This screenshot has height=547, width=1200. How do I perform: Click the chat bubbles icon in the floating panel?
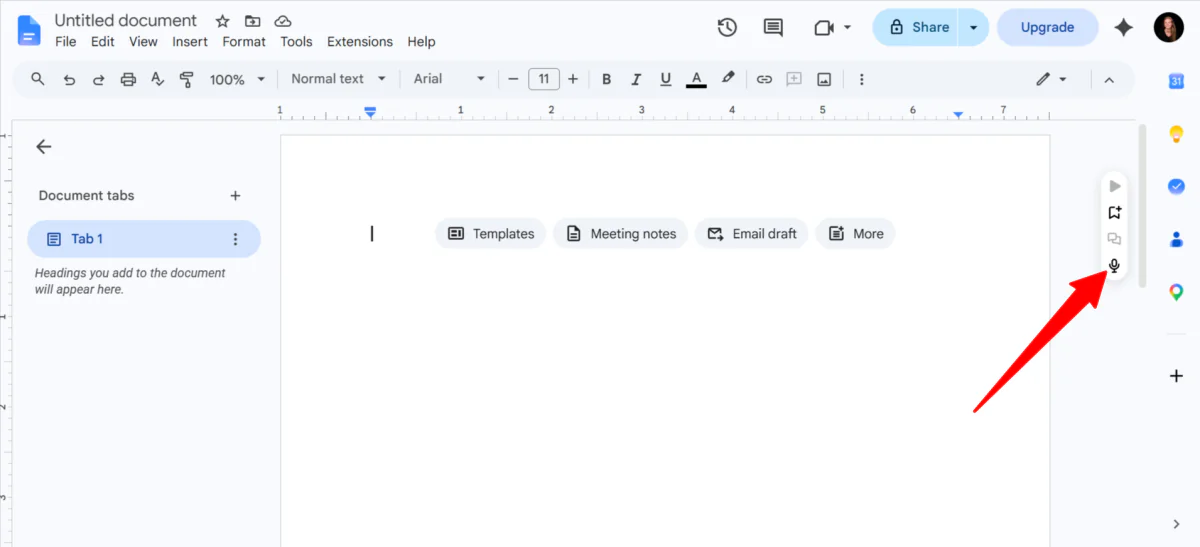[x=1114, y=239]
